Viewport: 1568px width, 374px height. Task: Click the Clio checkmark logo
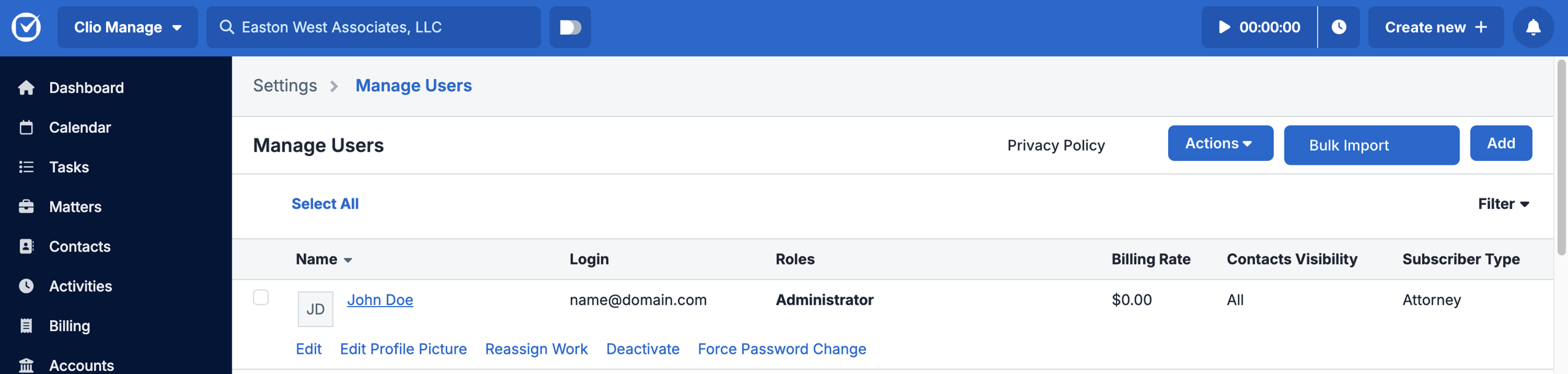coord(26,27)
